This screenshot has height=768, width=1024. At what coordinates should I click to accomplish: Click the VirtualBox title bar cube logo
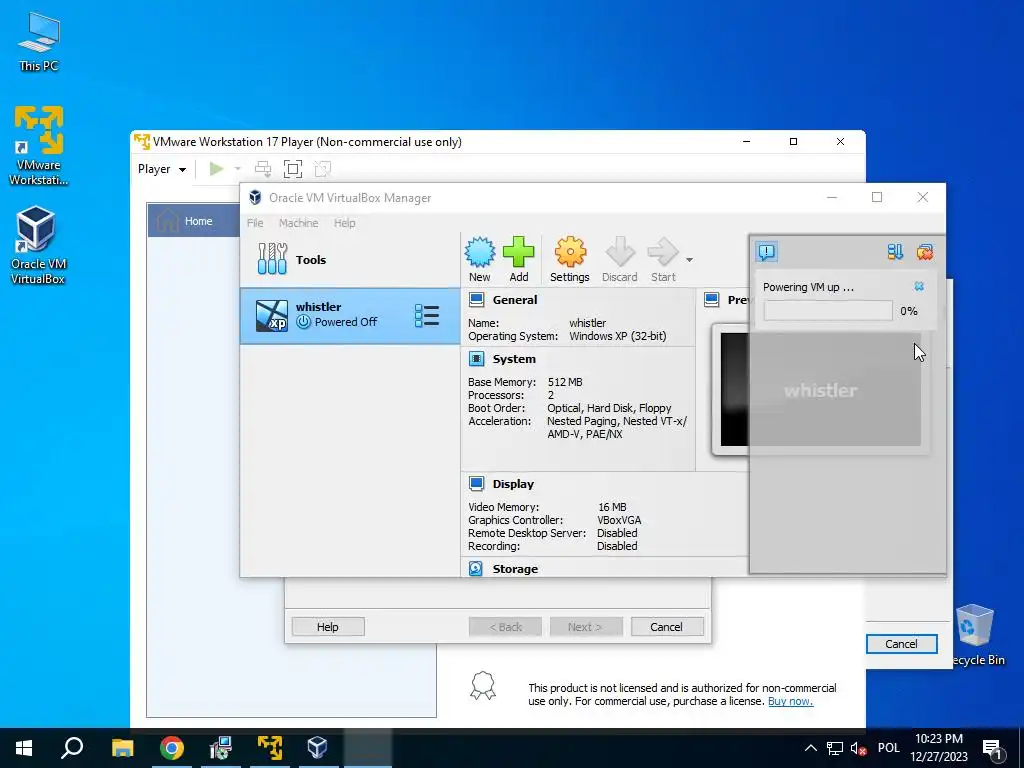255,198
